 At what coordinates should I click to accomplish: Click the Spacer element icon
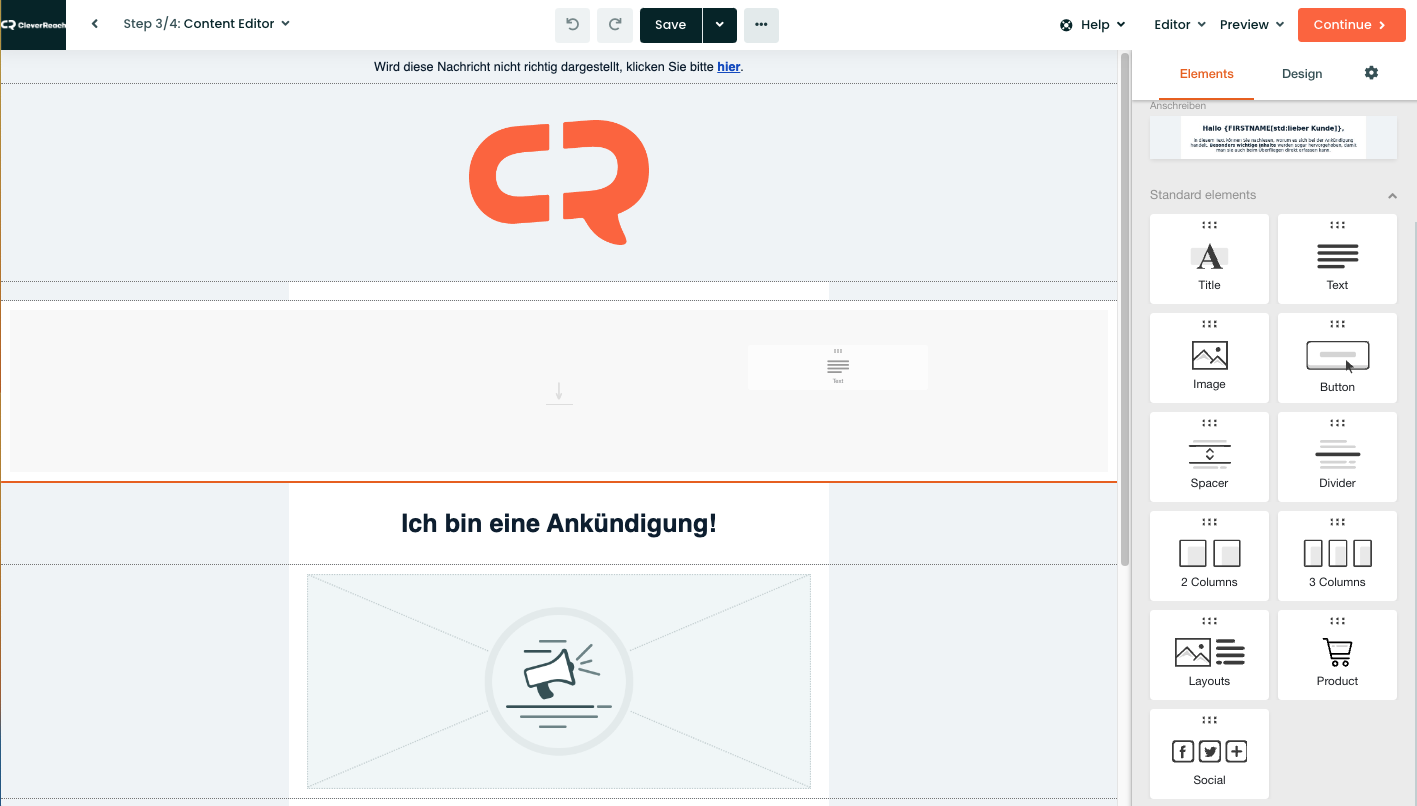click(x=1209, y=457)
